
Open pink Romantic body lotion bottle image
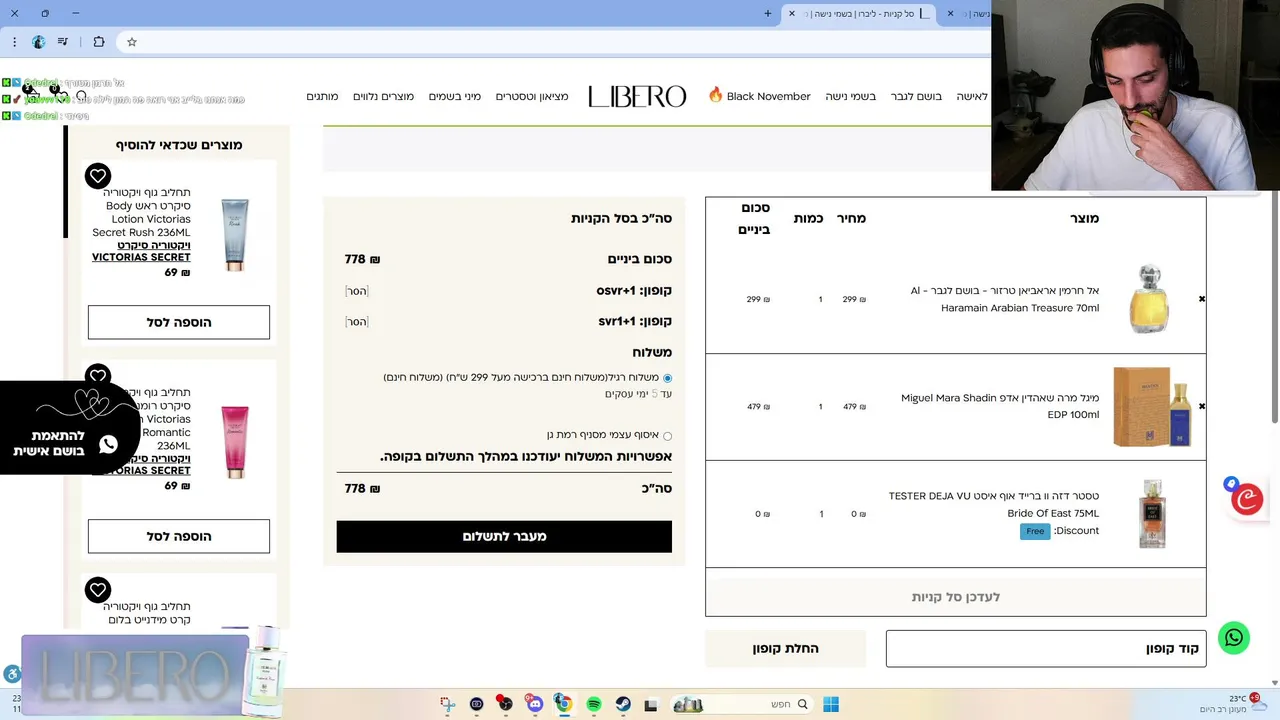coord(235,441)
